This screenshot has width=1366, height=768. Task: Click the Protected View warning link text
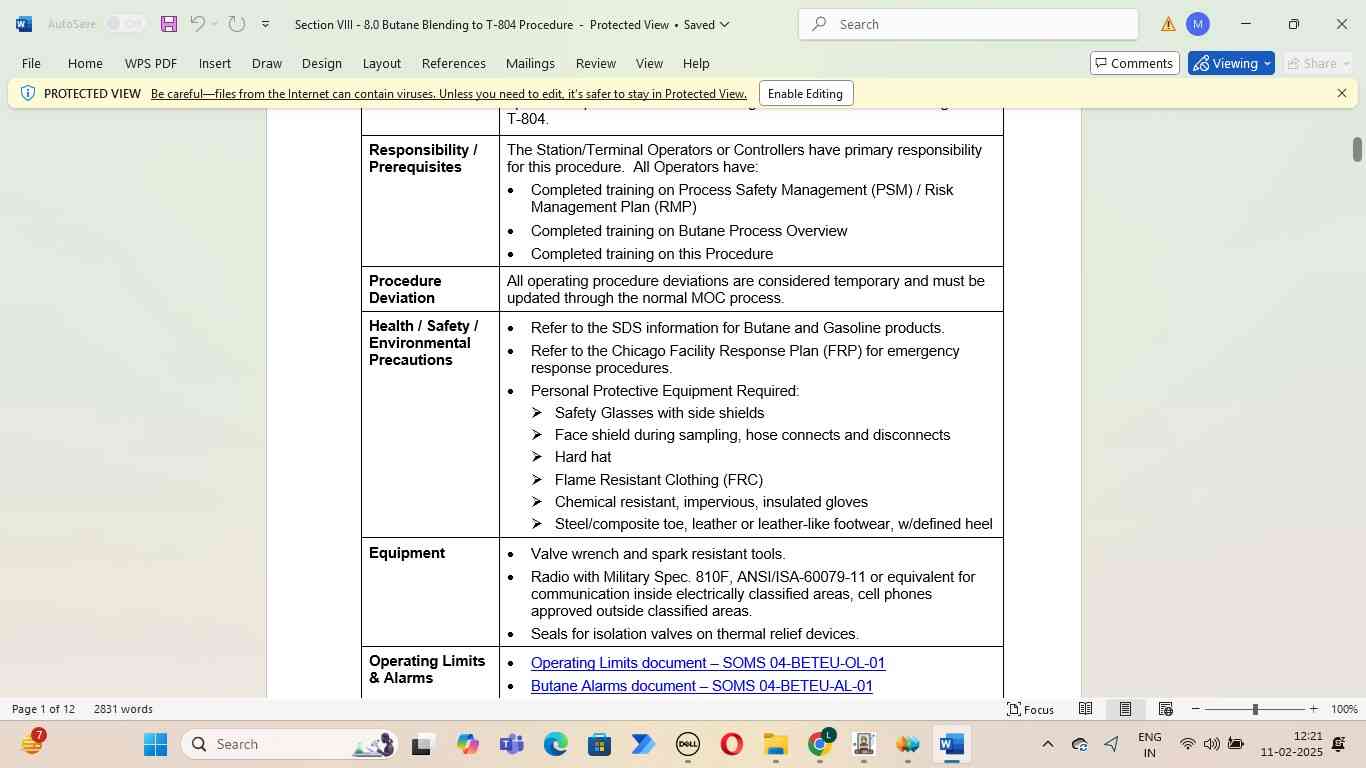[x=449, y=94]
